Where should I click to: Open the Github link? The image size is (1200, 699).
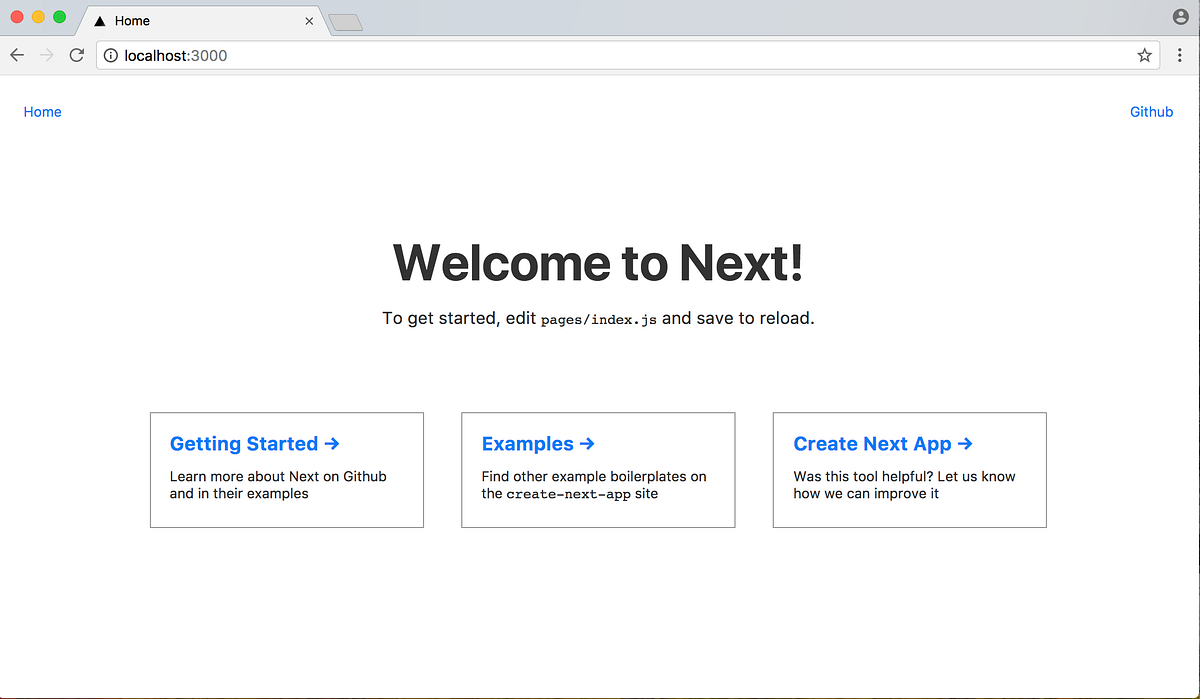pos(1151,111)
